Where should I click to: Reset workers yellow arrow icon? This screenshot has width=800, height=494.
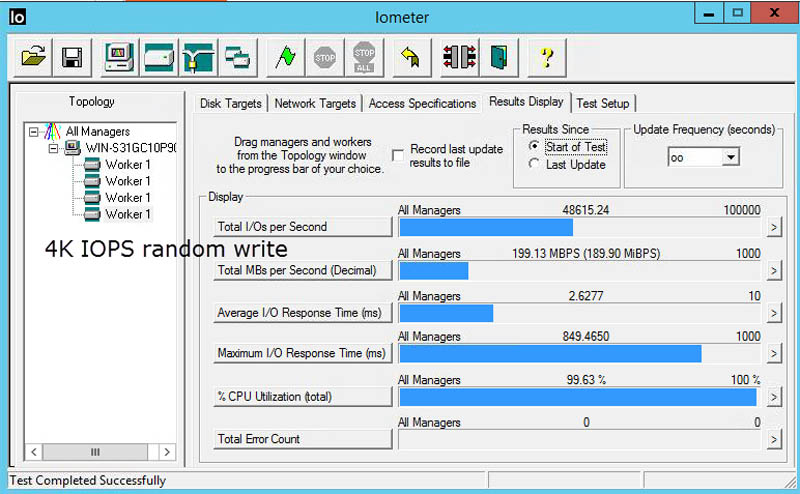click(411, 57)
